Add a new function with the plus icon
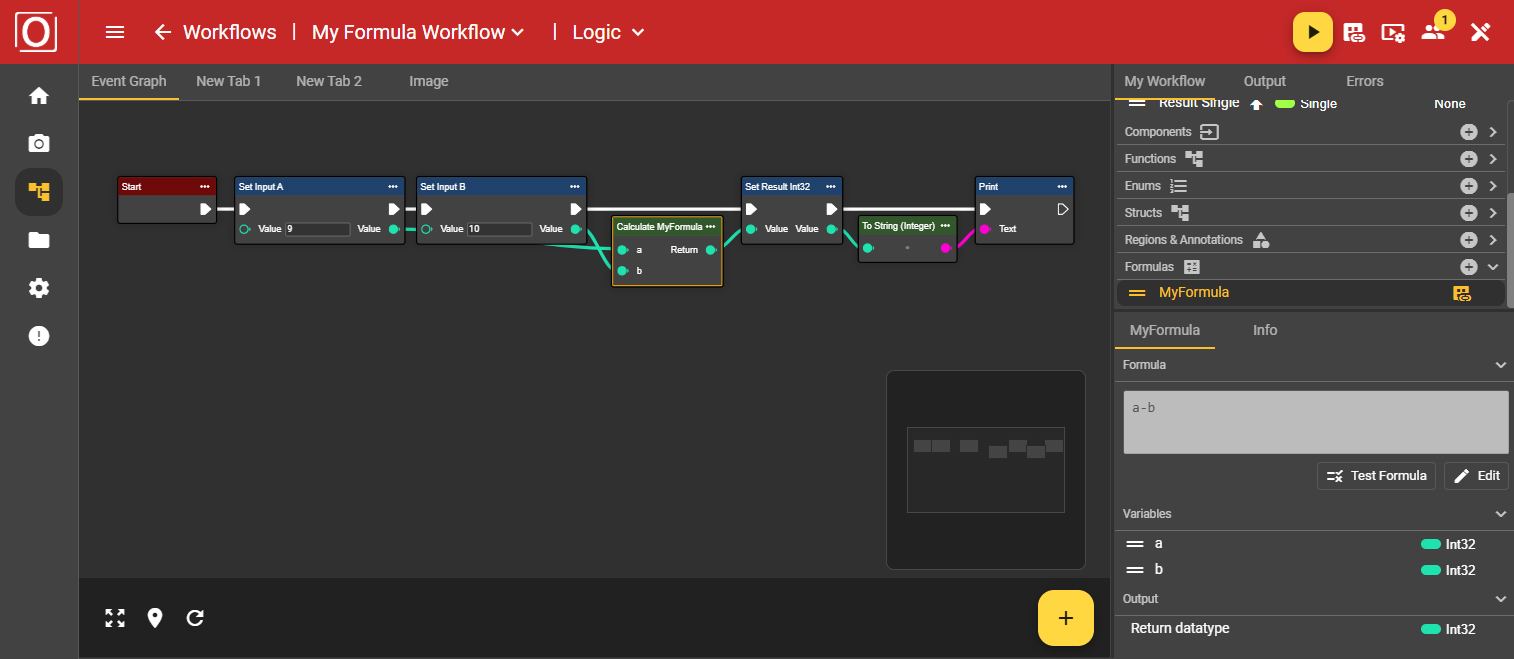The height and width of the screenshot is (659, 1514). coord(1468,159)
